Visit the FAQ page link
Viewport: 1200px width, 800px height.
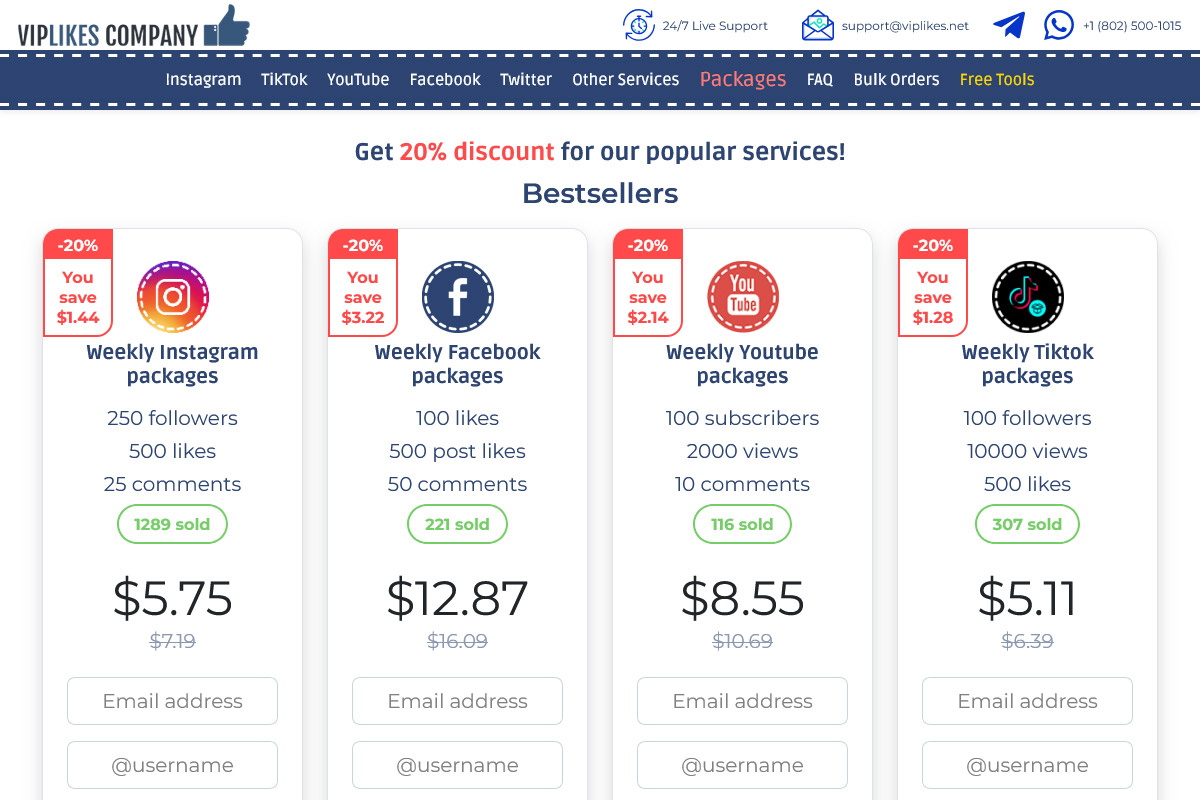coord(820,80)
